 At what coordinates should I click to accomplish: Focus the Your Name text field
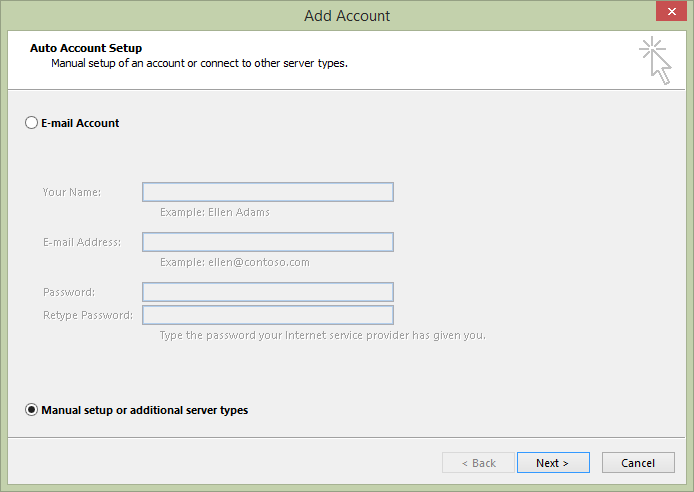tap(268, 192)
